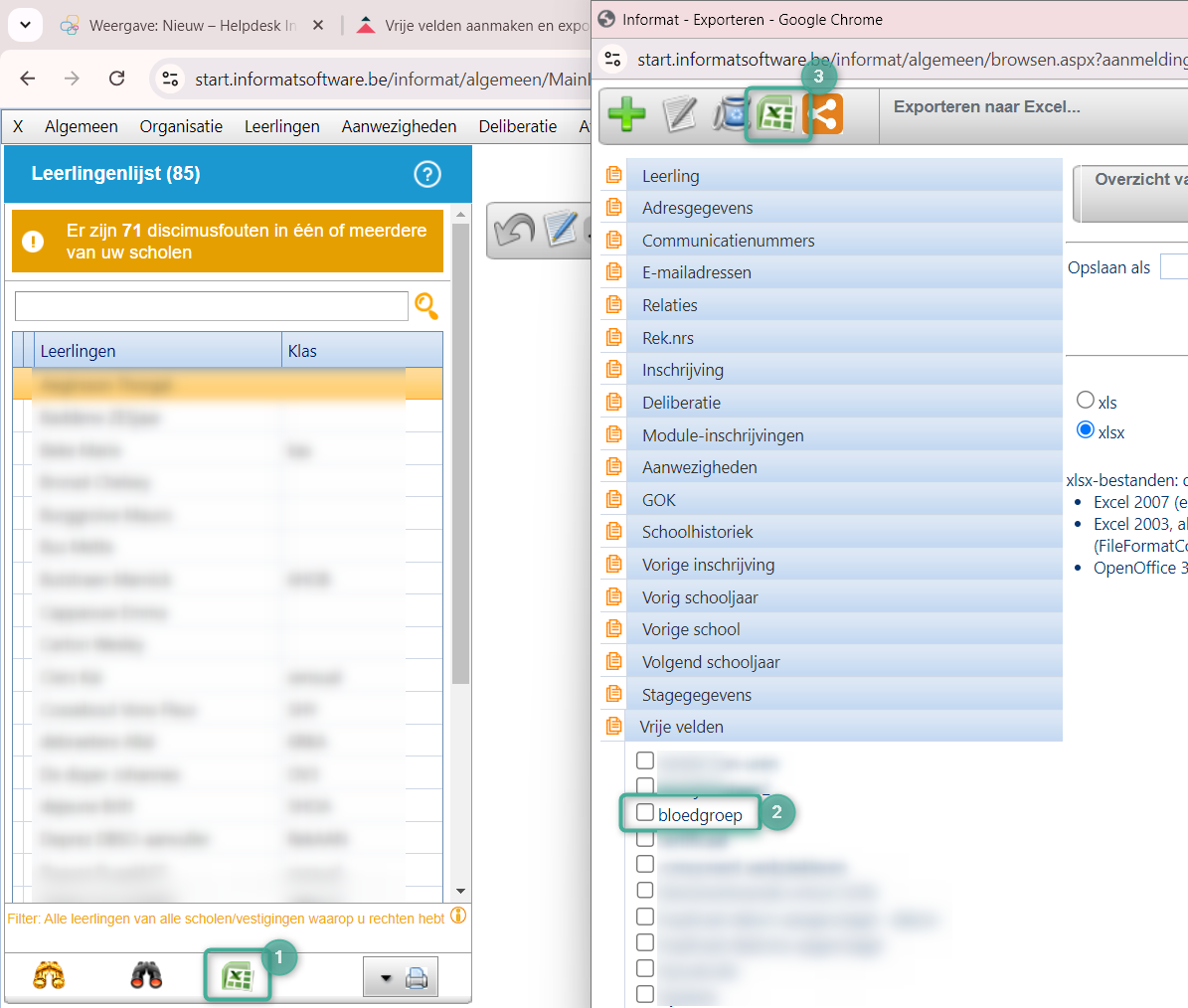Click the yellow binoculars search icon
Viewport: 1188px width, 1008px height.
(49, 977)
